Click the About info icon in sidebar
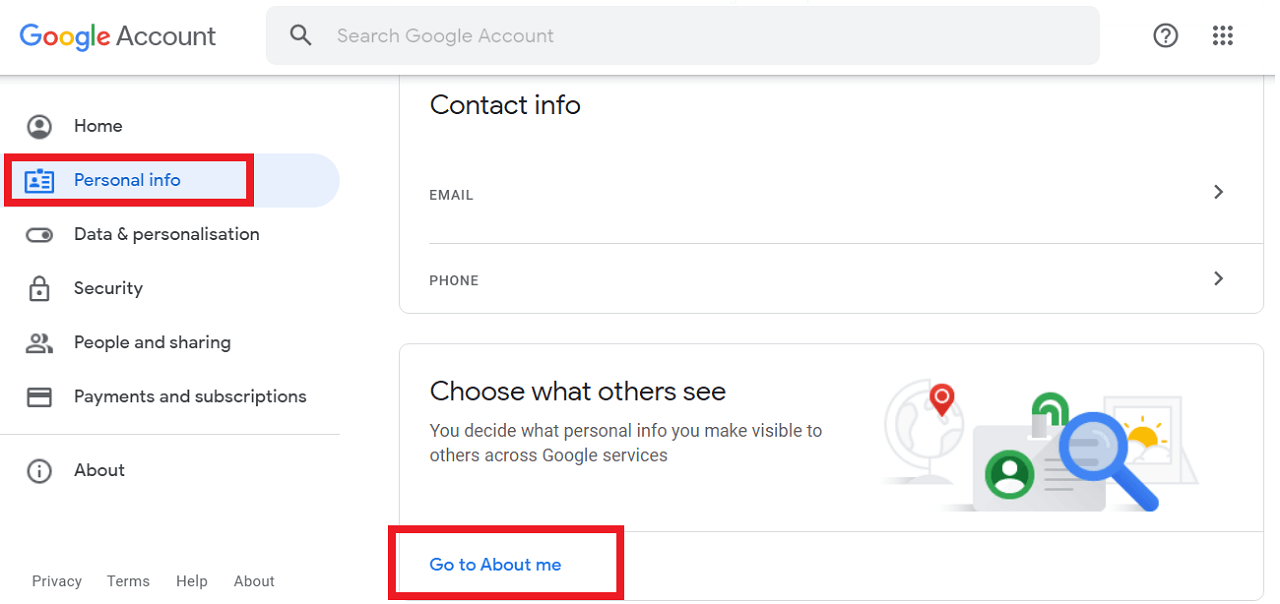The width and height of the screenshot is (1280, 604). click(39, 470)
